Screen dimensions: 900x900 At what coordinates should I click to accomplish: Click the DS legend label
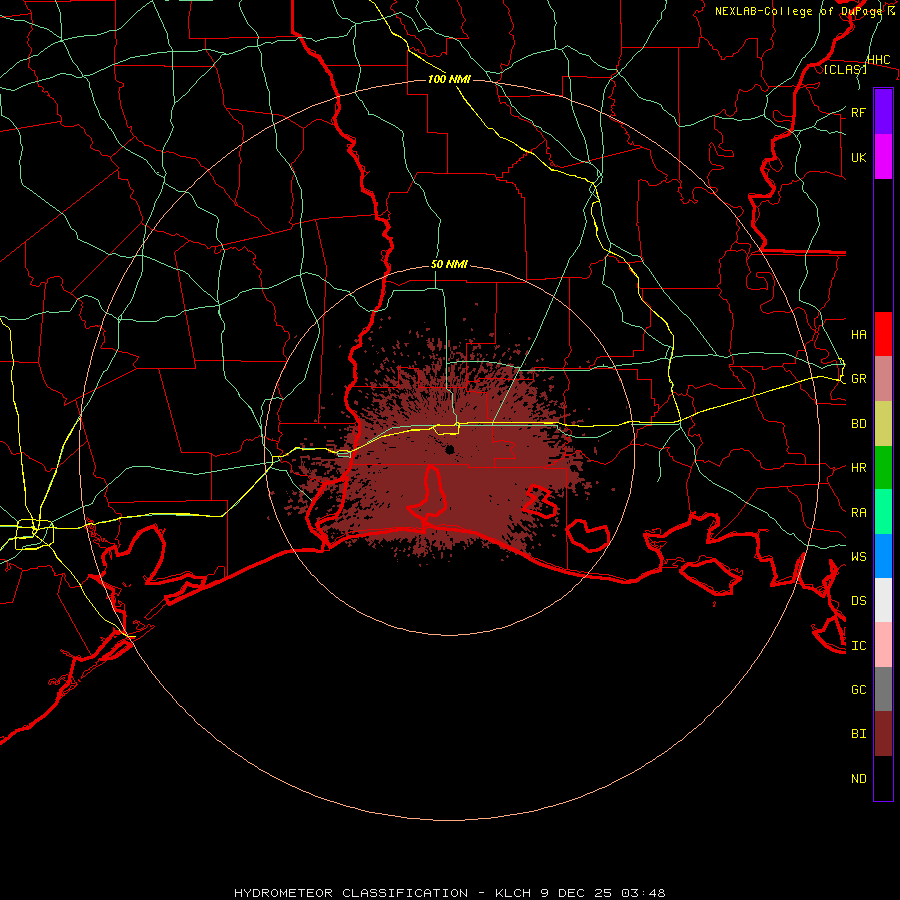[858, 600]
